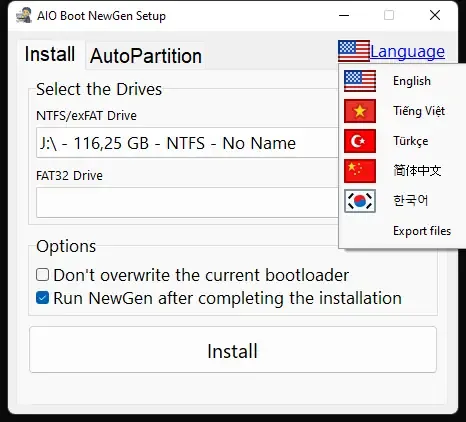Image resolution: width=466 pixels, height=422 pixels.
Task: Click the US flag next to Language
Action: coord(354,51)
